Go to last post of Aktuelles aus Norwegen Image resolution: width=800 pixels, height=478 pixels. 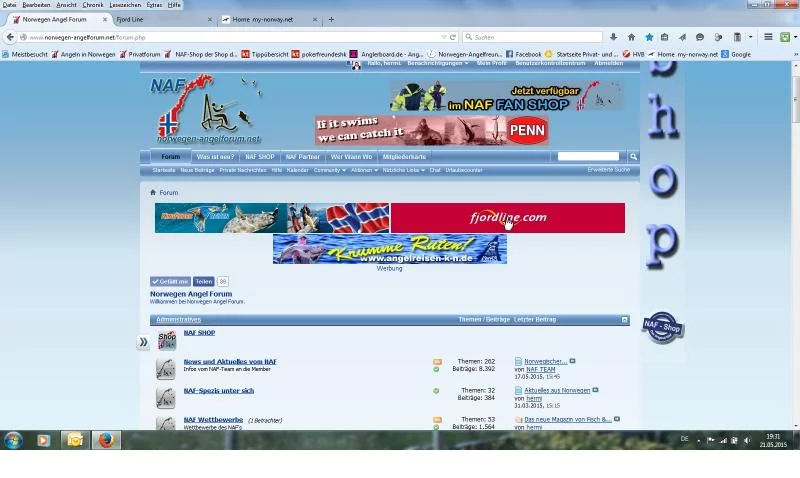[x=595, y=390]
